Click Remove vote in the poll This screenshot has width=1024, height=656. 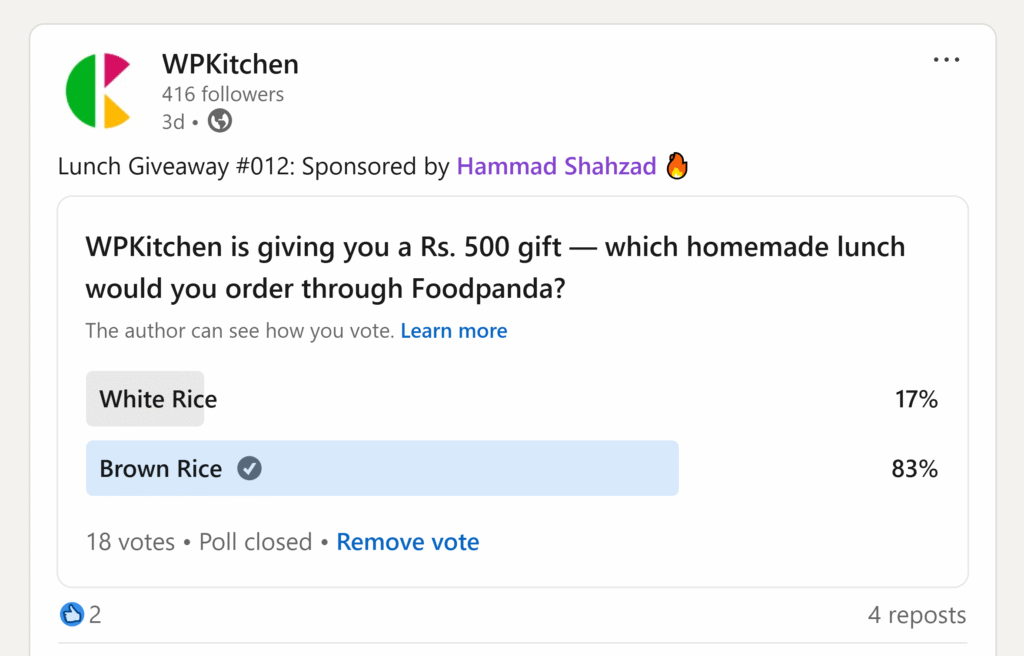(408, 542)
